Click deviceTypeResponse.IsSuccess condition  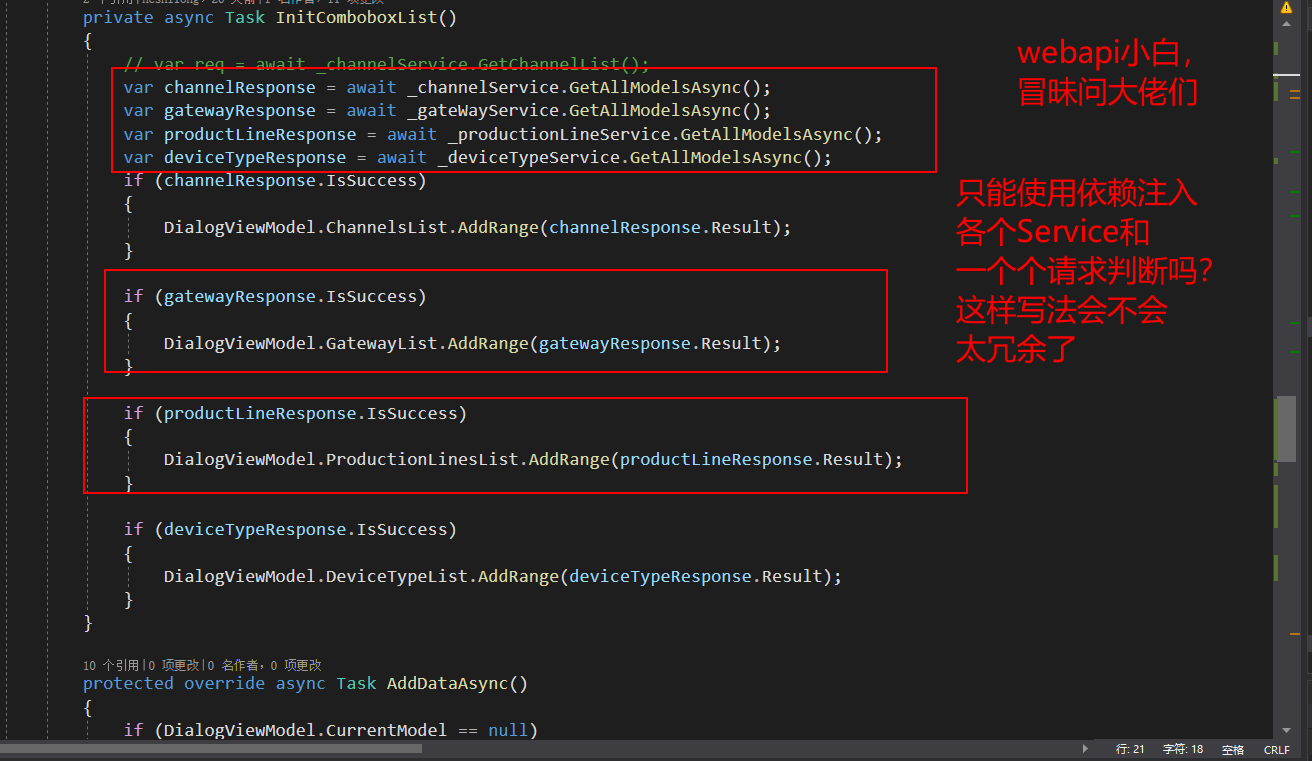[x=305, y=530]
